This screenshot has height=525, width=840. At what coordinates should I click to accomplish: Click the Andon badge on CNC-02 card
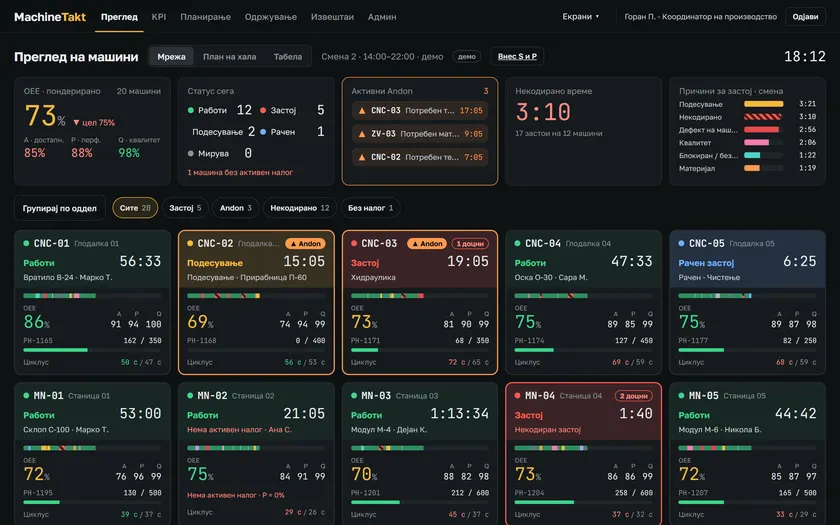point(305,244)
